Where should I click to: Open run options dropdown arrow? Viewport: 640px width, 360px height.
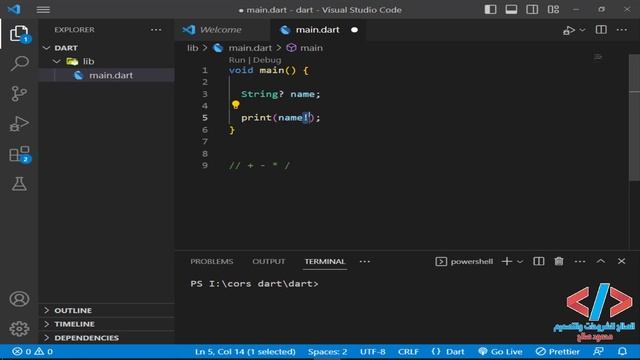point(582,30)
